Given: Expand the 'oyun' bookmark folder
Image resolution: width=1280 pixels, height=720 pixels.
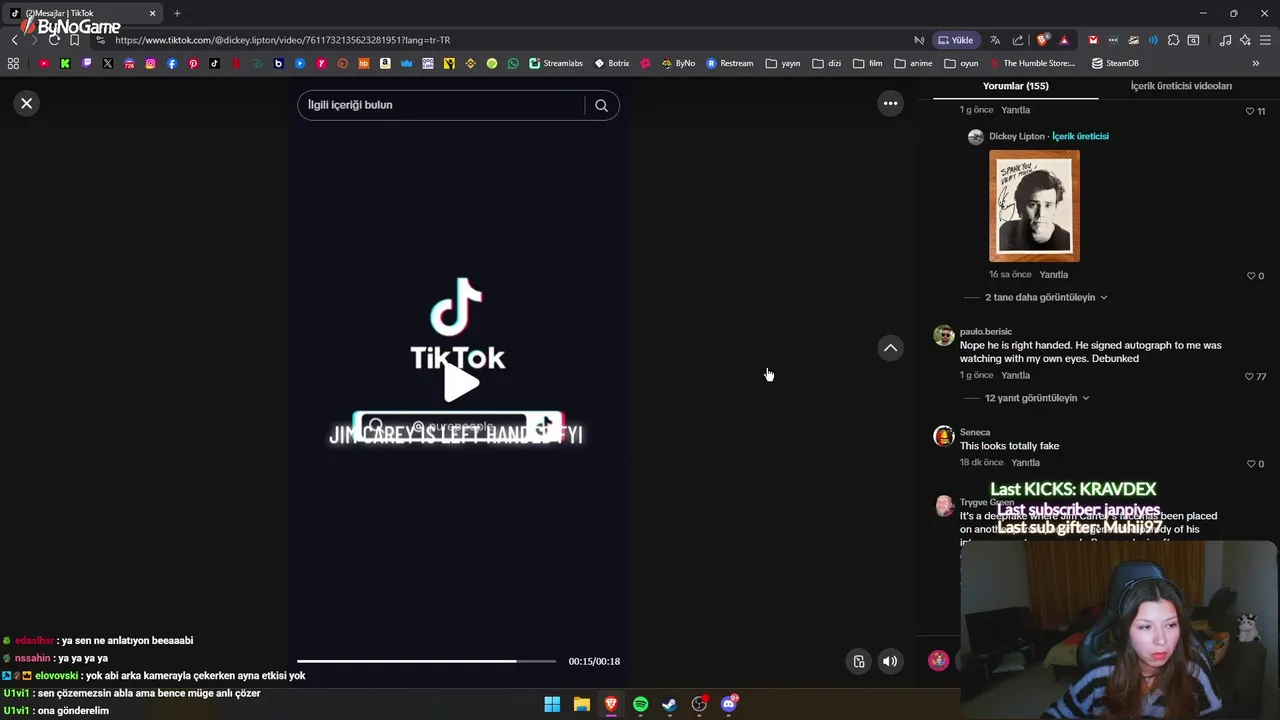Looking at the screenshot, I should pyautogui.click(x=961, y=63).
